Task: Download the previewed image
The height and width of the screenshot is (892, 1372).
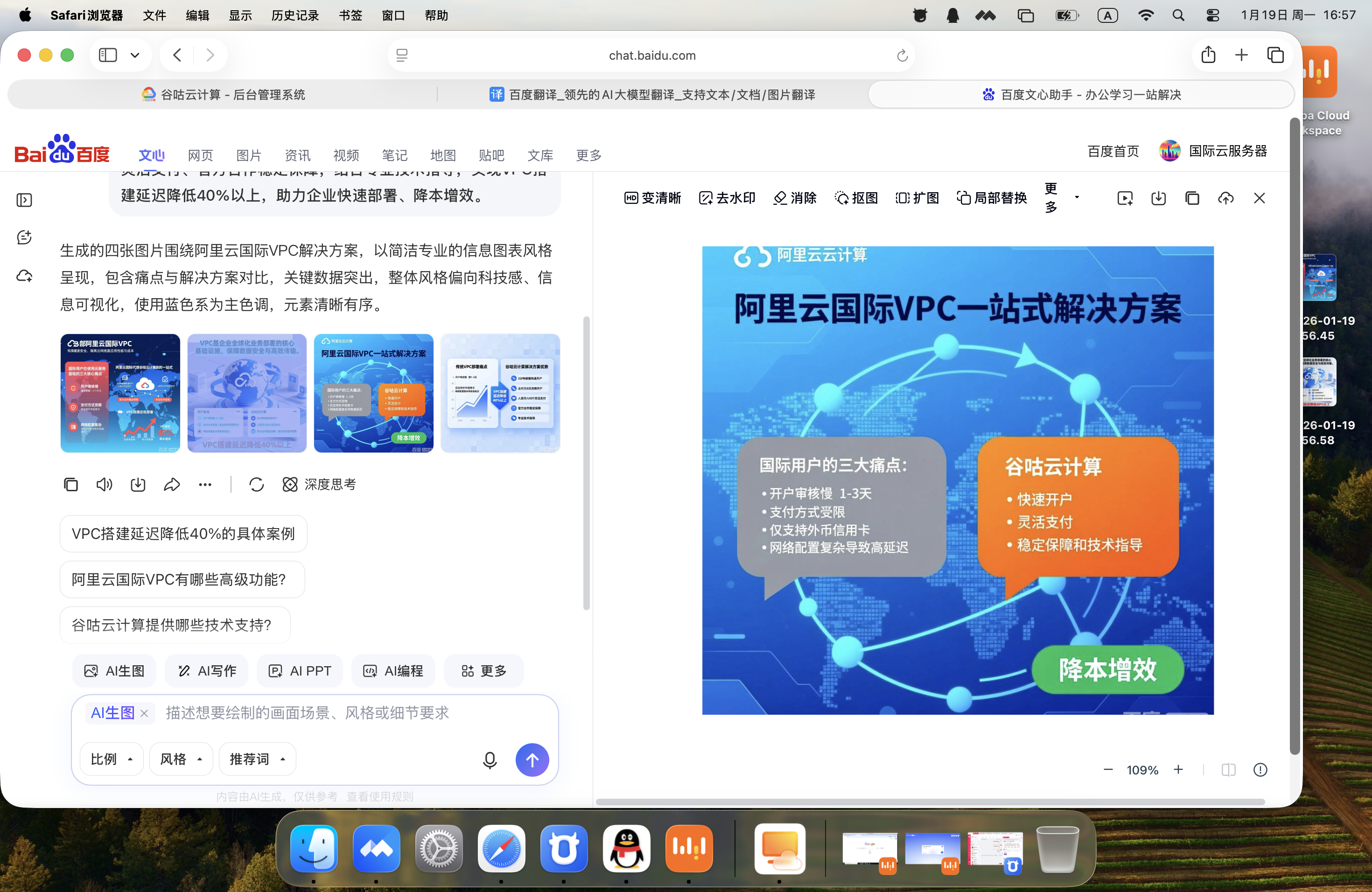Action: point(1158,198)
